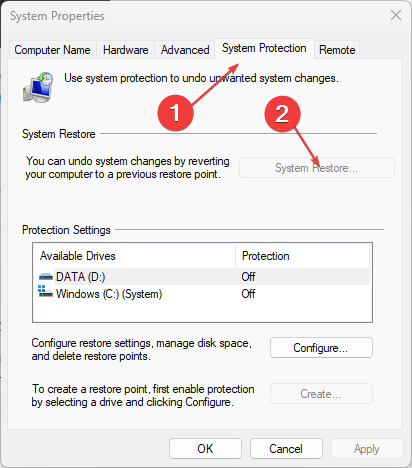
Task: Go to the Advanced tab
Action: [185, 50]
